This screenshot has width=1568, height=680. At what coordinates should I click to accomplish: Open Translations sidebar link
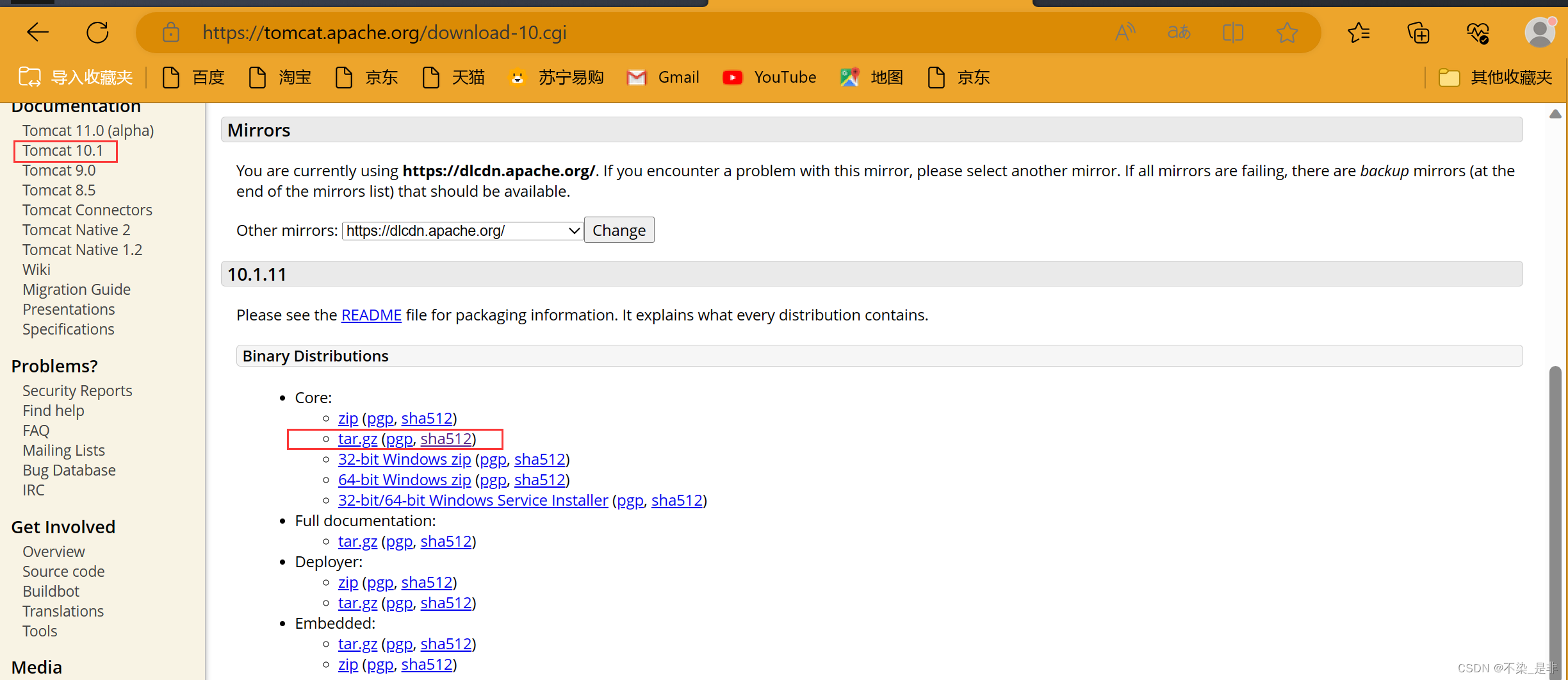point(63,611)
